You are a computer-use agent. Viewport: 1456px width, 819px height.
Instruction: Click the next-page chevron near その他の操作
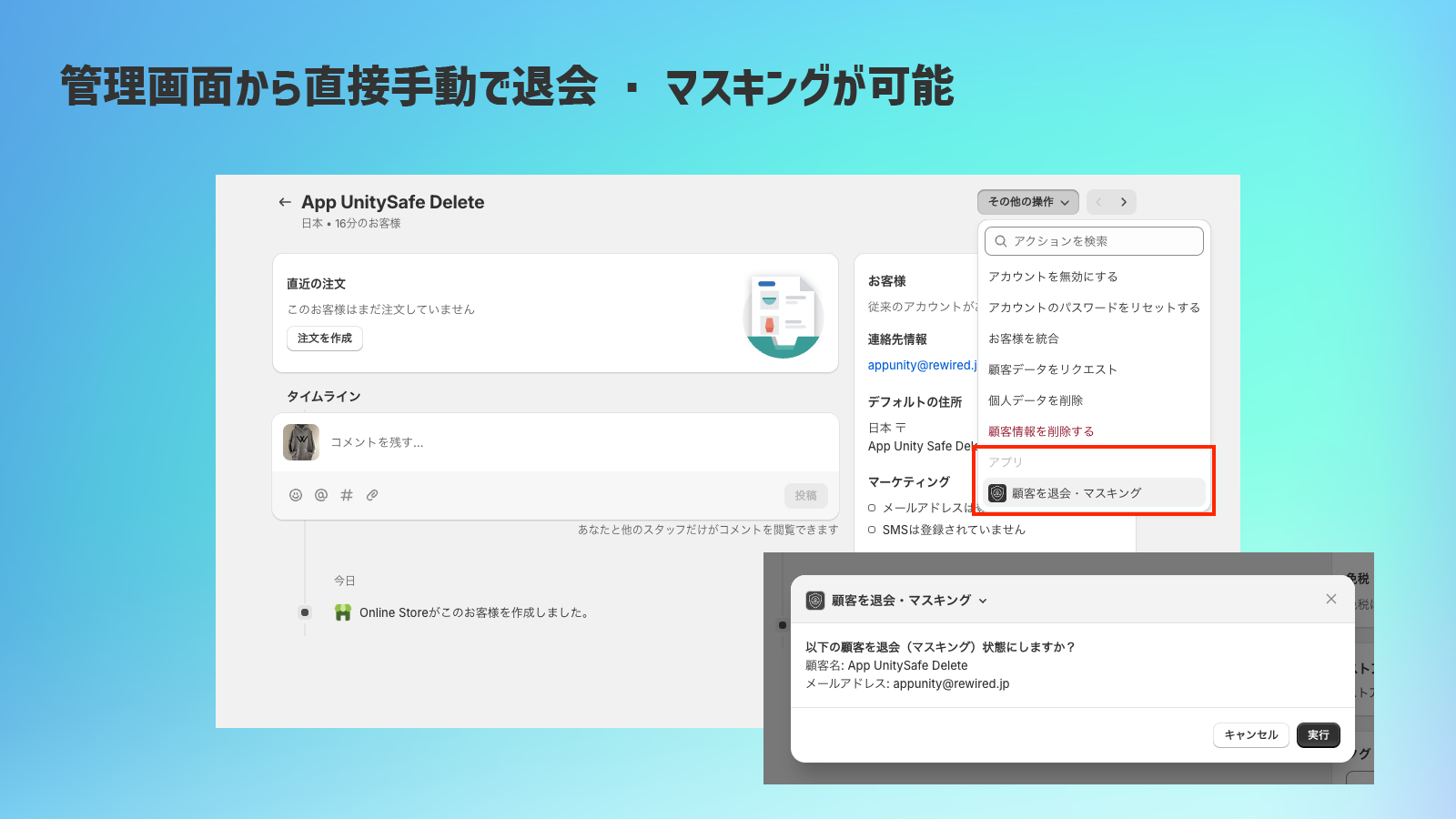click(x=1125, y=201)
